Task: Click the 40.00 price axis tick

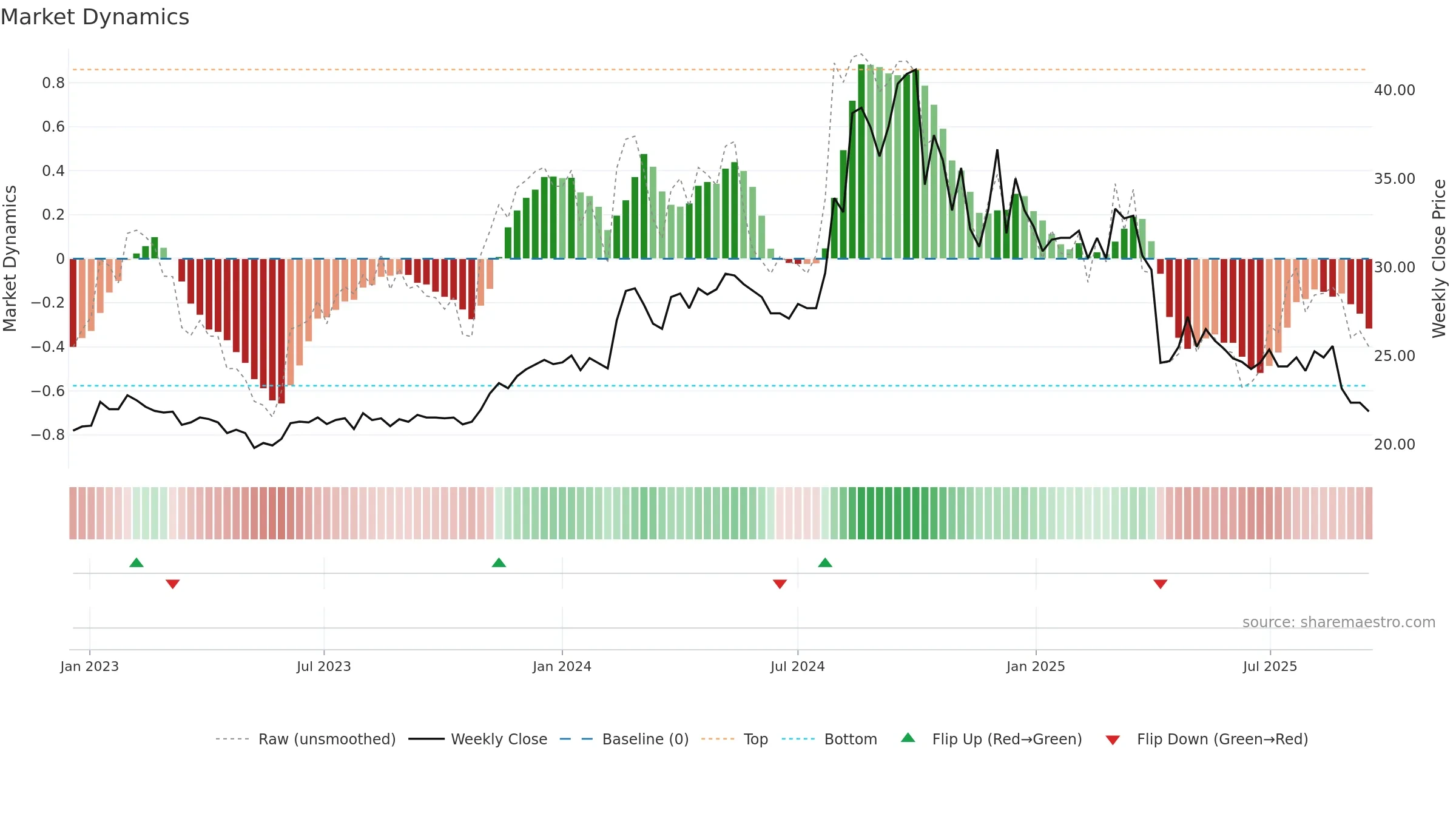Action: (1395, 90)
